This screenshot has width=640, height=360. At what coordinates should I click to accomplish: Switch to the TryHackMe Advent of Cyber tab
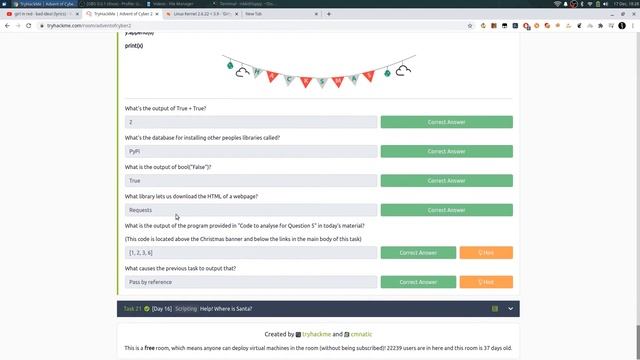click(122, 14)
